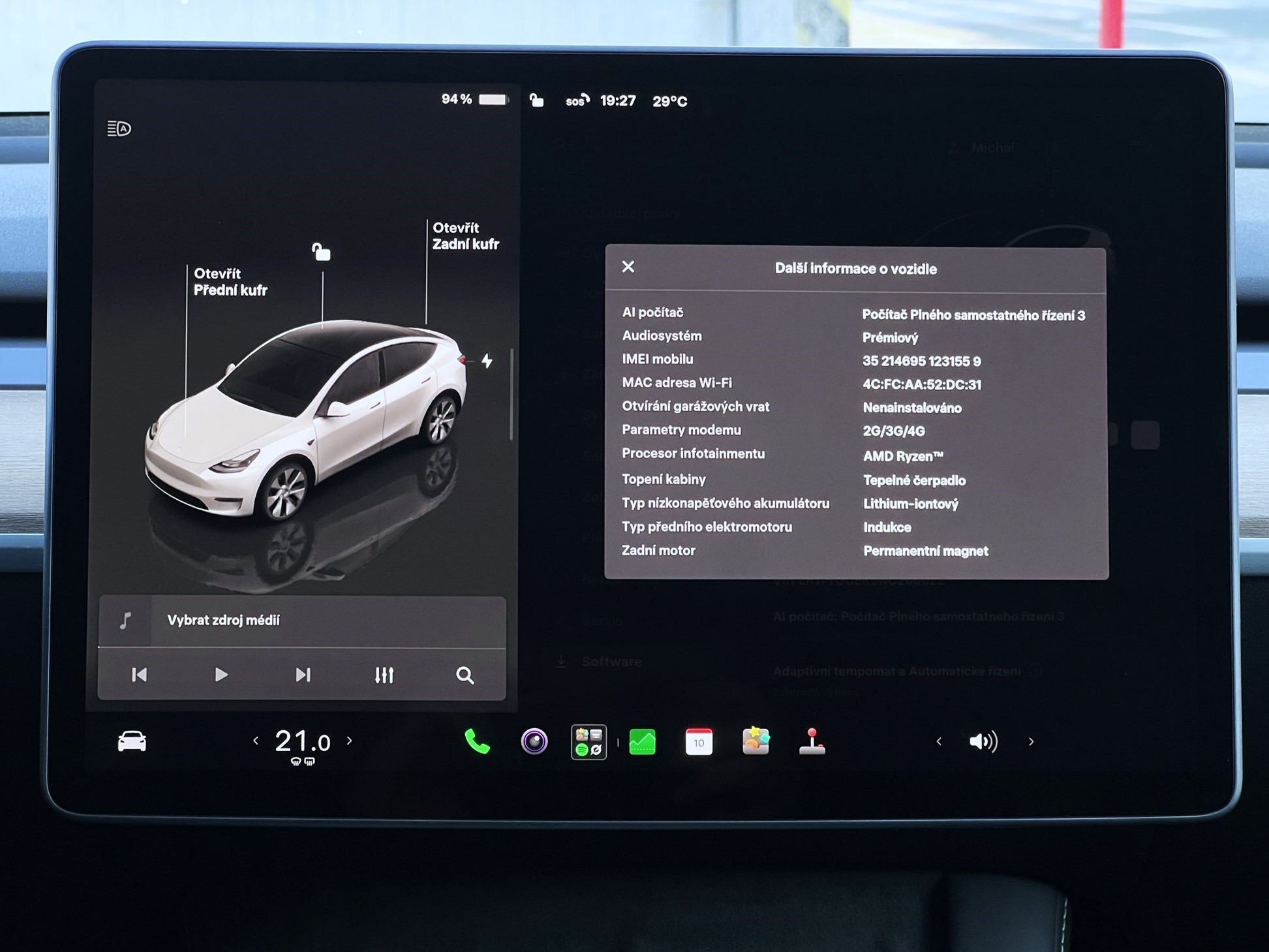Screen dimensions: 1269x952
Task: Toggle the auto high beam headlight icon
Action: [x=119, y=129]
